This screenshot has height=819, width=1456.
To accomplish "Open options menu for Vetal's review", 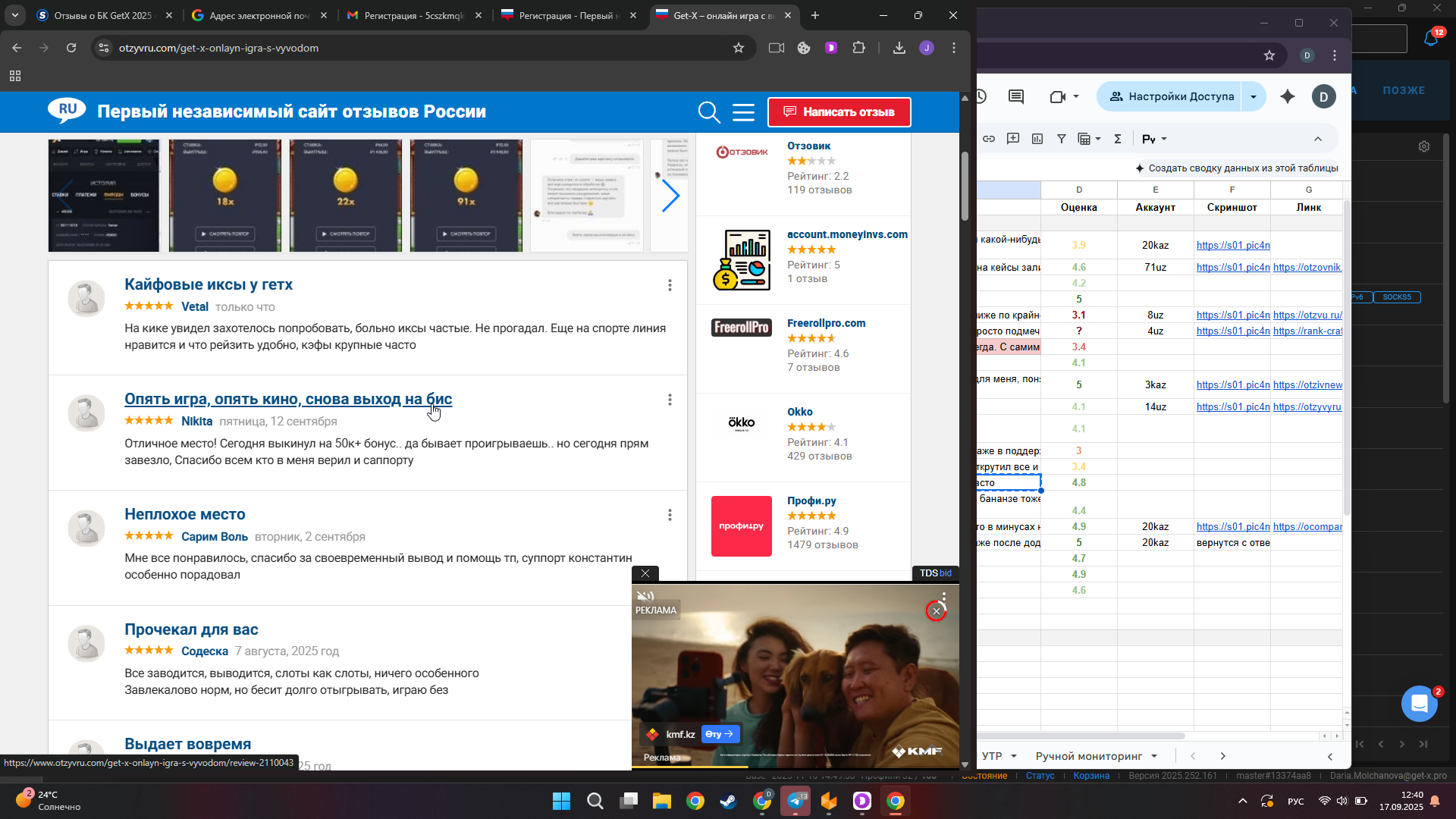I will click(670, 285).
